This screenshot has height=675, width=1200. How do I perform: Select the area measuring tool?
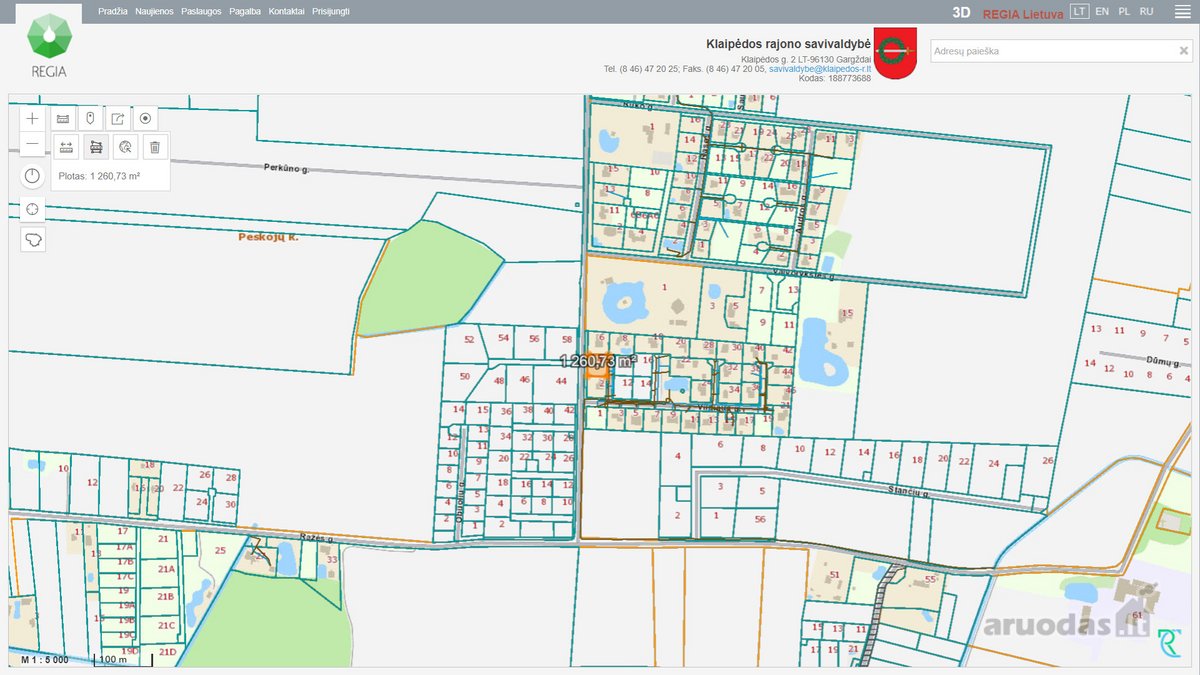tap(96, 147)
